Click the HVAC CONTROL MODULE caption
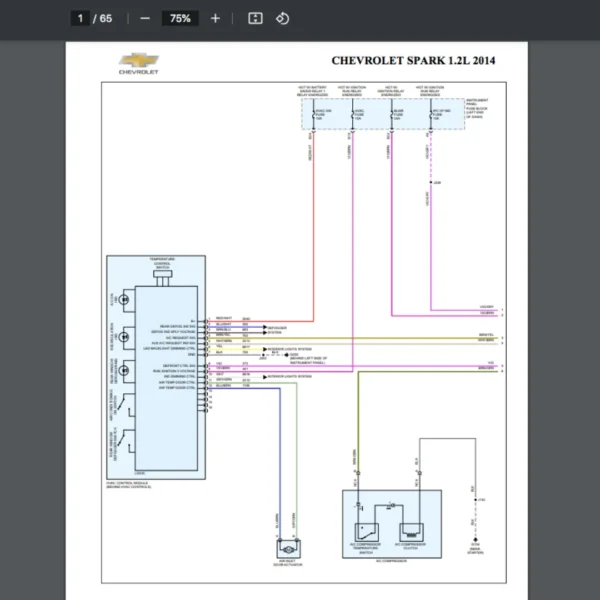Viewport: 600px width, 600px height. coord(129,485)
